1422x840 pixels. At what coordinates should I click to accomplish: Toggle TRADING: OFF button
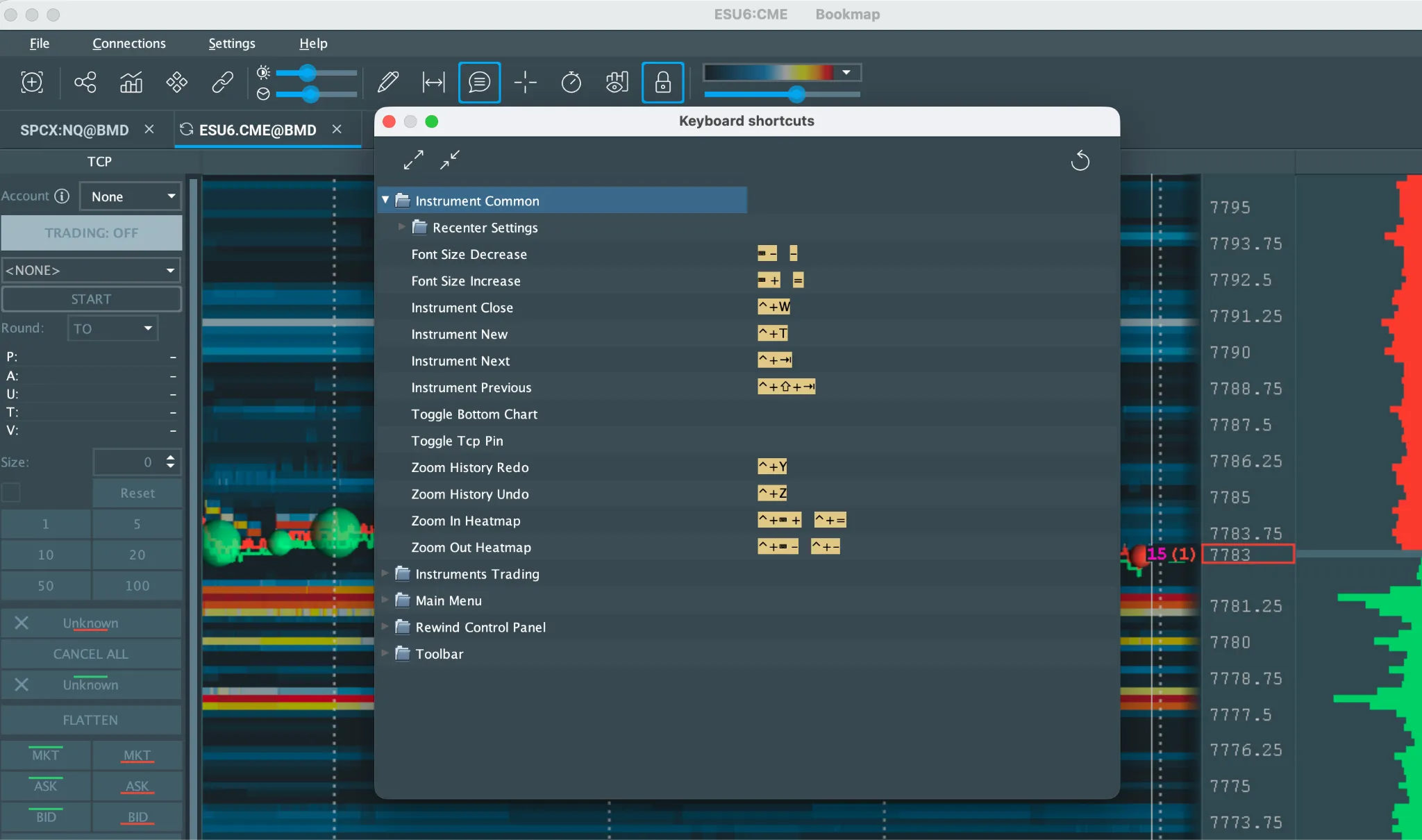[92, 233]
